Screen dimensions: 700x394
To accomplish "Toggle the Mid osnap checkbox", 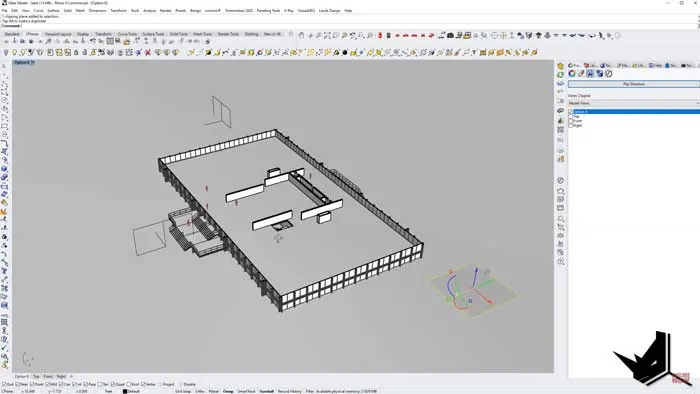I will (47, 384).
